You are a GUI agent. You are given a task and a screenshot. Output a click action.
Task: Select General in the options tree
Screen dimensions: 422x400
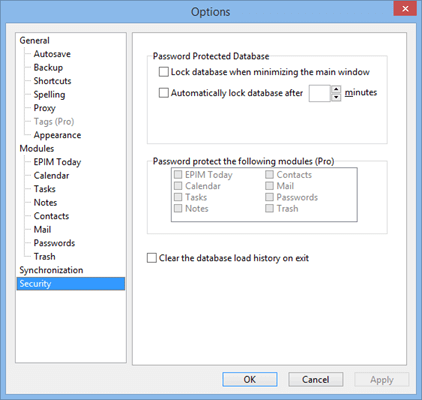pos(34,40)
